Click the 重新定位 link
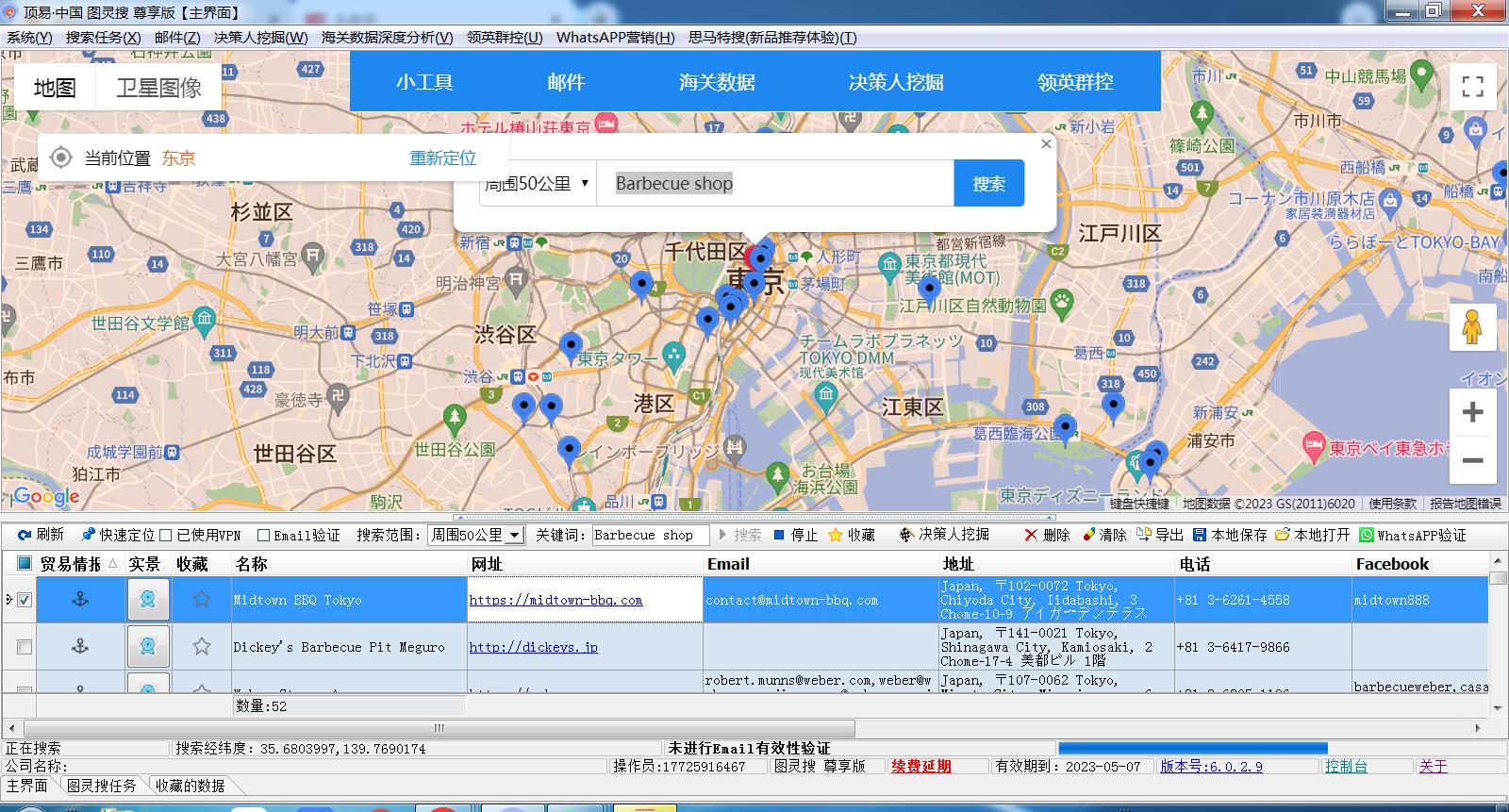Image resolution: width=1509 pixels, height=812 pixels. tap(442, 157)
